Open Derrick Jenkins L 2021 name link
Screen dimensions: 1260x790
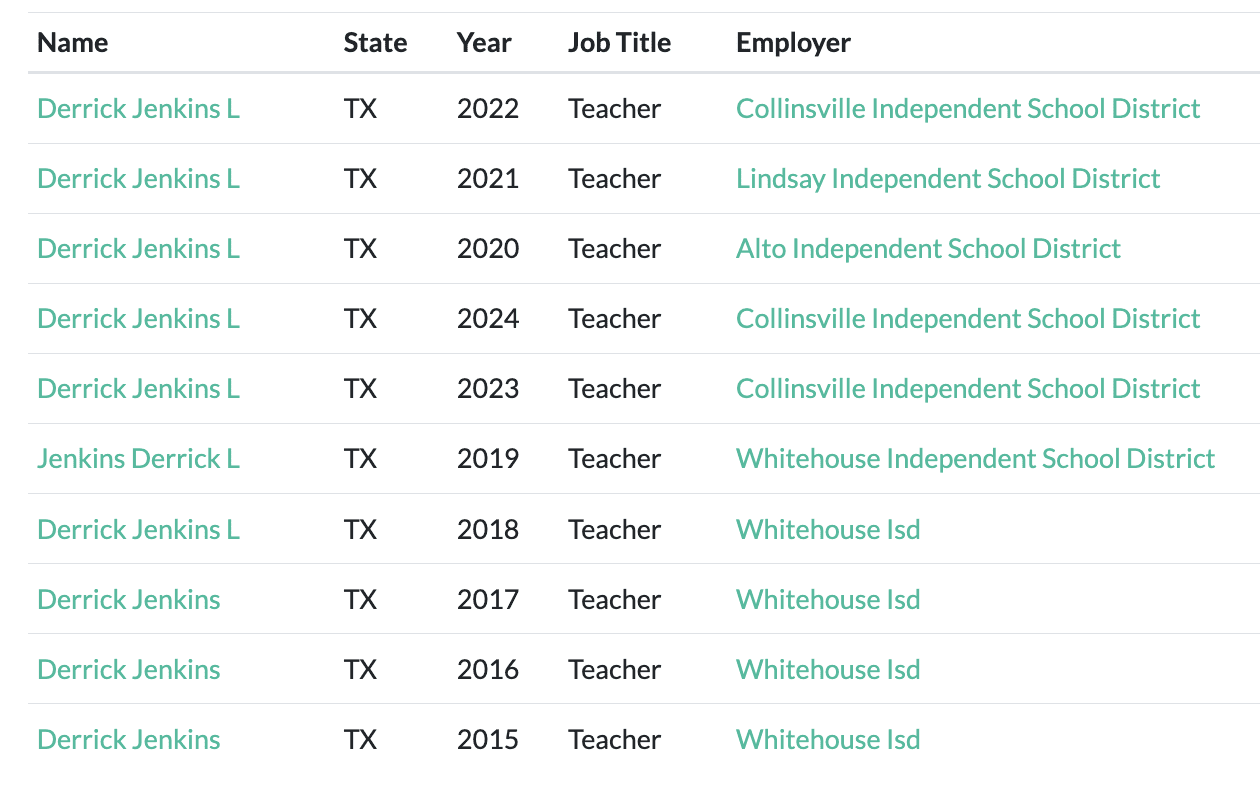[x=138, y=178]
